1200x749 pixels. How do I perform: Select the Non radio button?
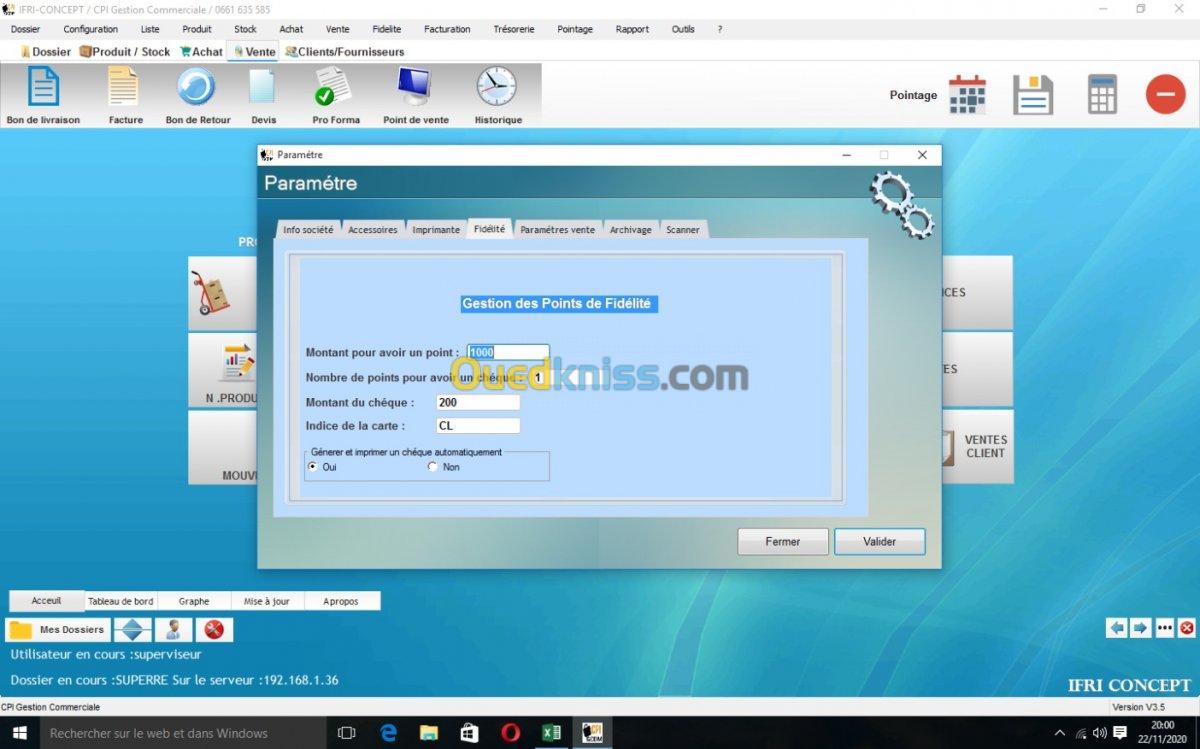(433, 467)
